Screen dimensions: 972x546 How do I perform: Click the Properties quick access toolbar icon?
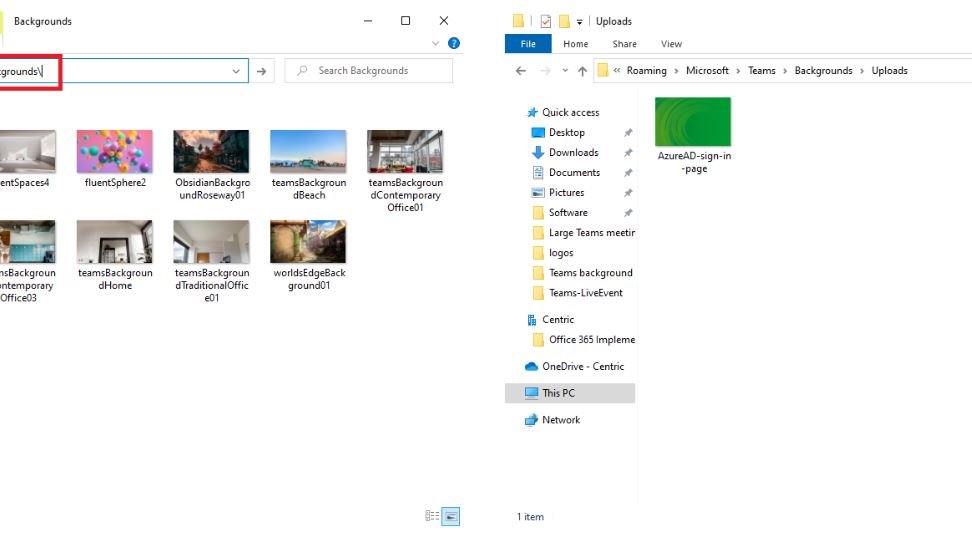pyautogui.click(x=546, y=21)
